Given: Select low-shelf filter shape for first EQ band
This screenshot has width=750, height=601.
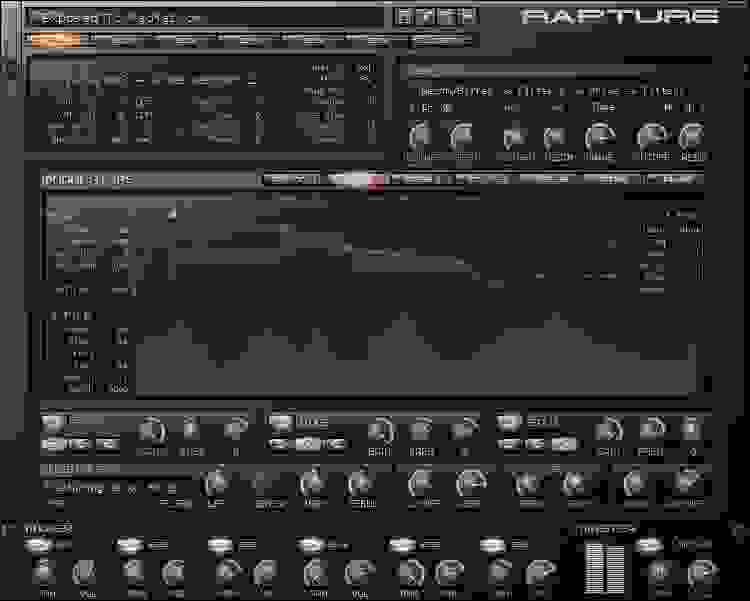Looking at the screenshot, I should tap(50, 443).
